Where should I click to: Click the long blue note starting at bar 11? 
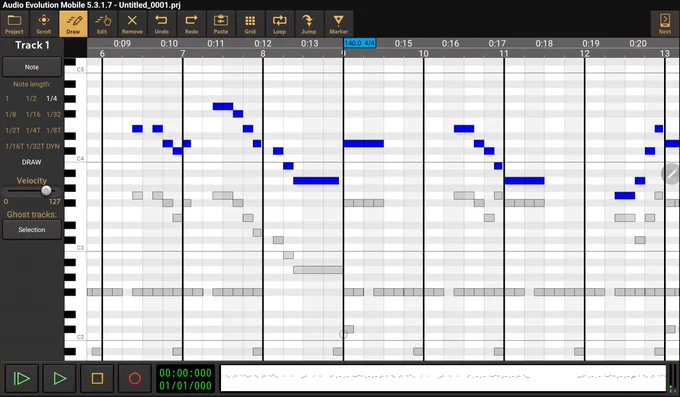tap(524, 181)
